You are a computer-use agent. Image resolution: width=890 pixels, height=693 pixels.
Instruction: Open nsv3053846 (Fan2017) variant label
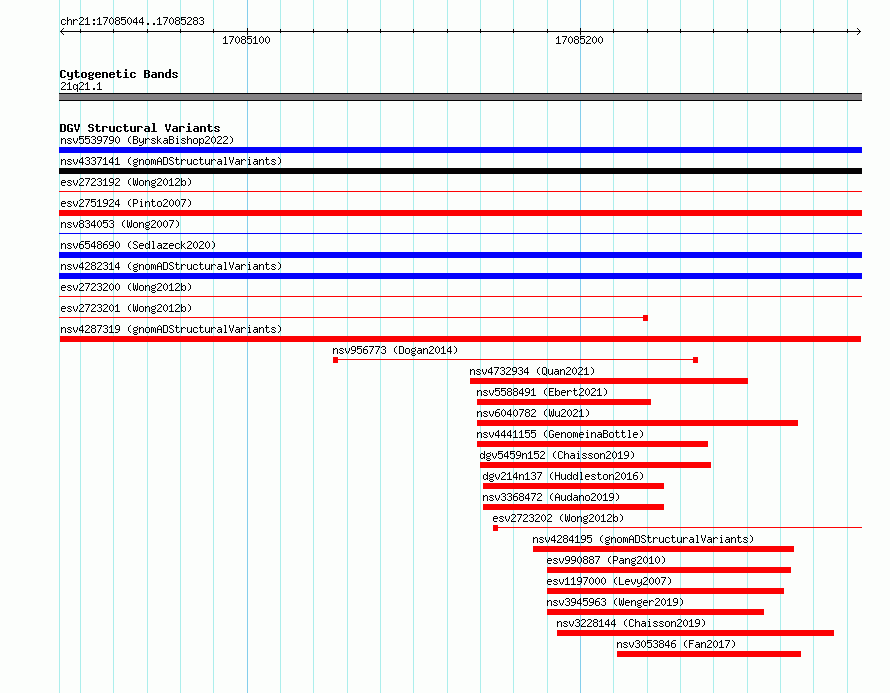point(676,644)
